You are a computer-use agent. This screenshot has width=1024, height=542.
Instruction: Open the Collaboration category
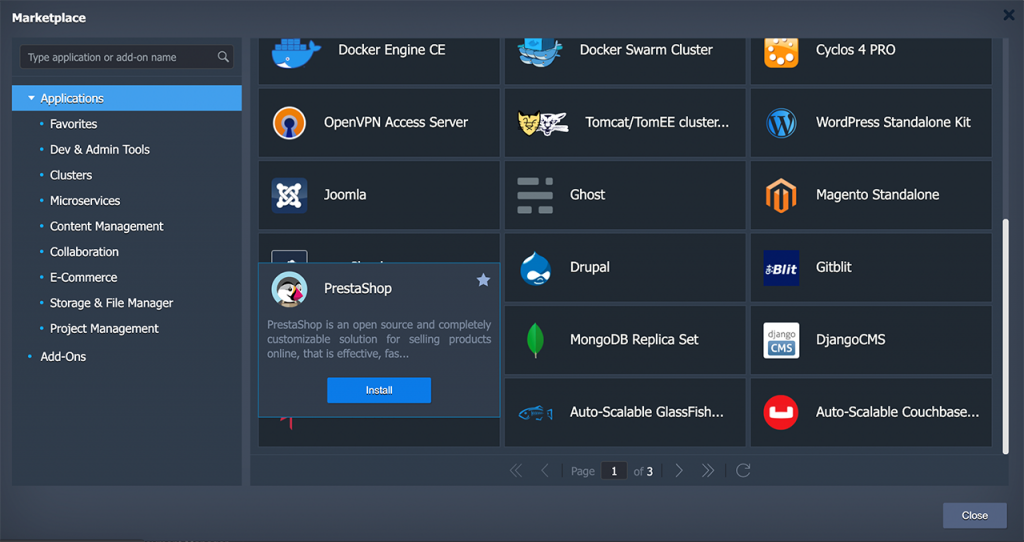coord(84,252)
